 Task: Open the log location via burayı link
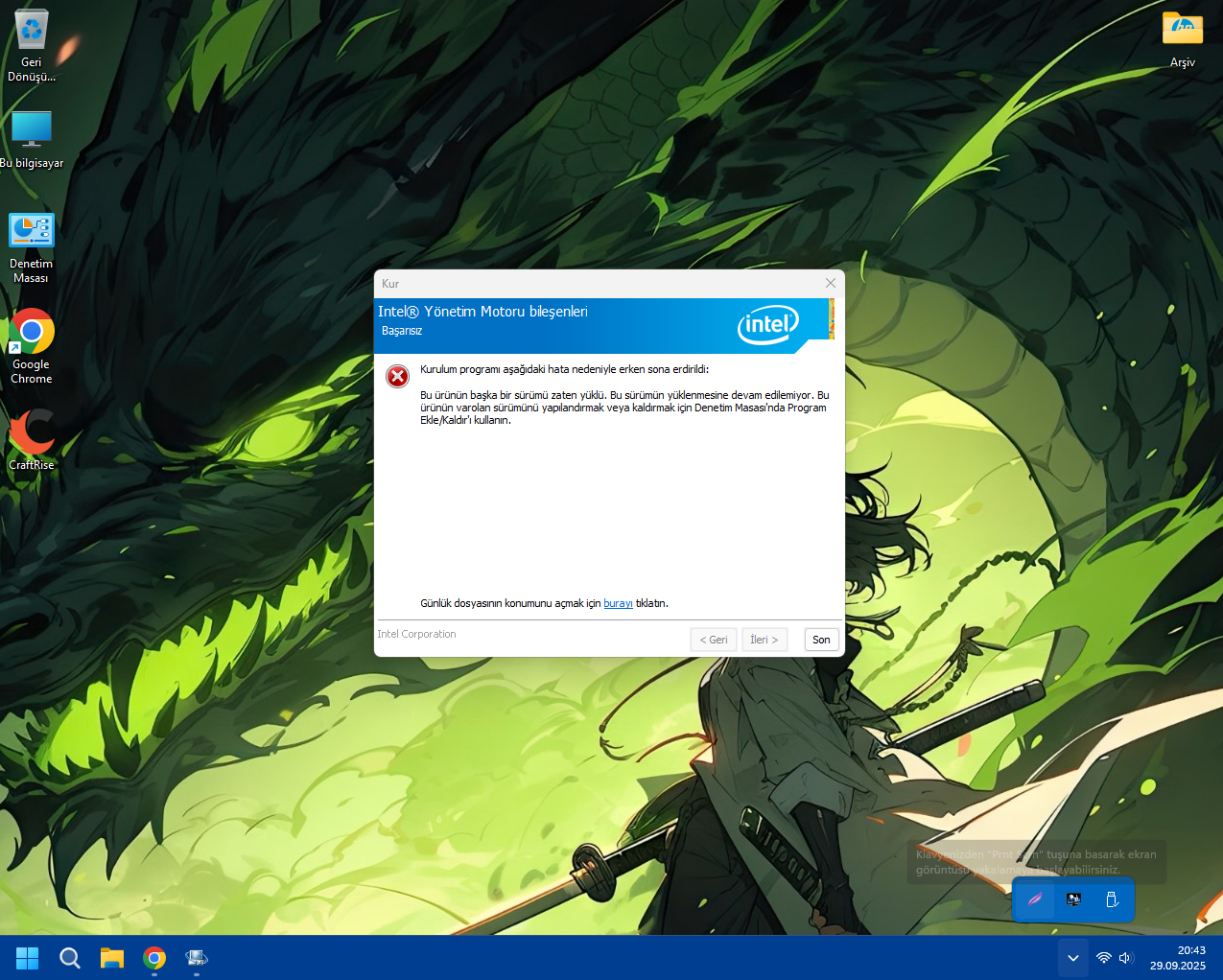pyautogui.click(x=618, y=604)
